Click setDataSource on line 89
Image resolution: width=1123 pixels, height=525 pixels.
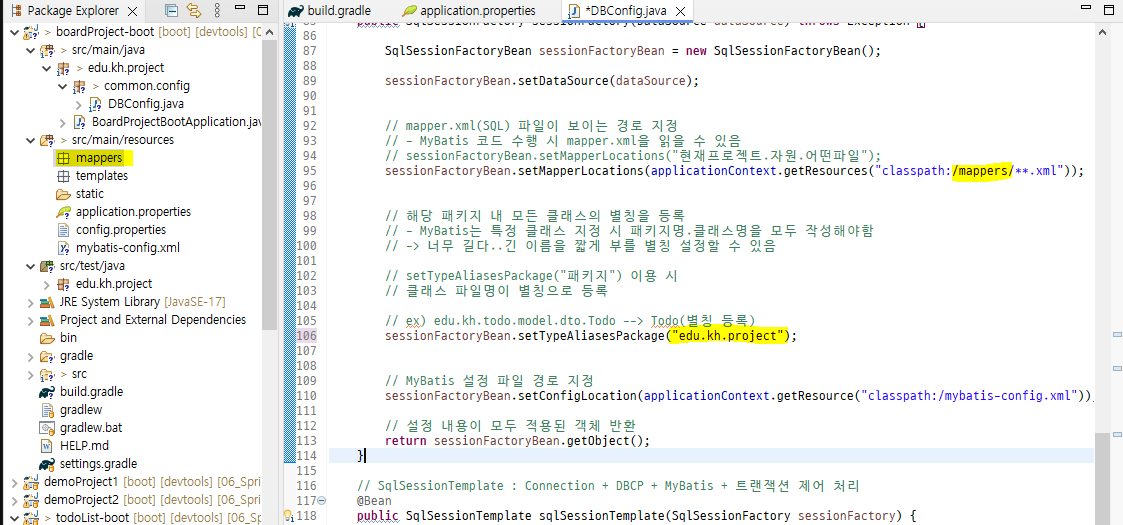tap(562, 81)
